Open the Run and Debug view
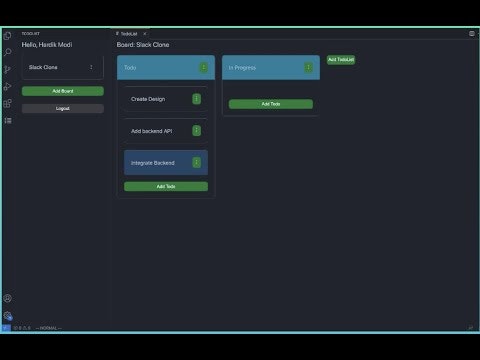 tap(7, 86)
